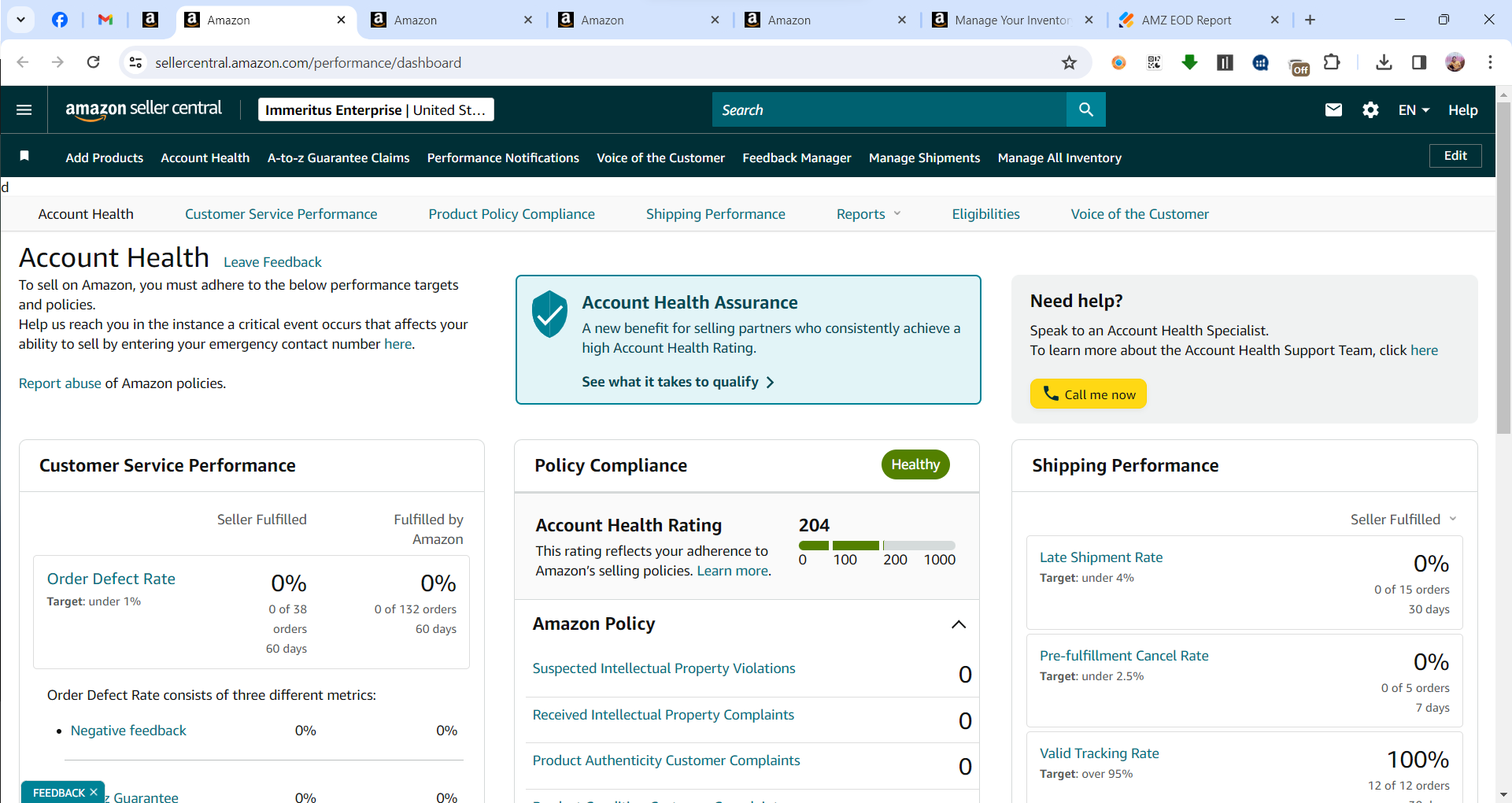
Task: Open the Order Defect Rate link
Action: pyautogui.click(x=111, y=579)
